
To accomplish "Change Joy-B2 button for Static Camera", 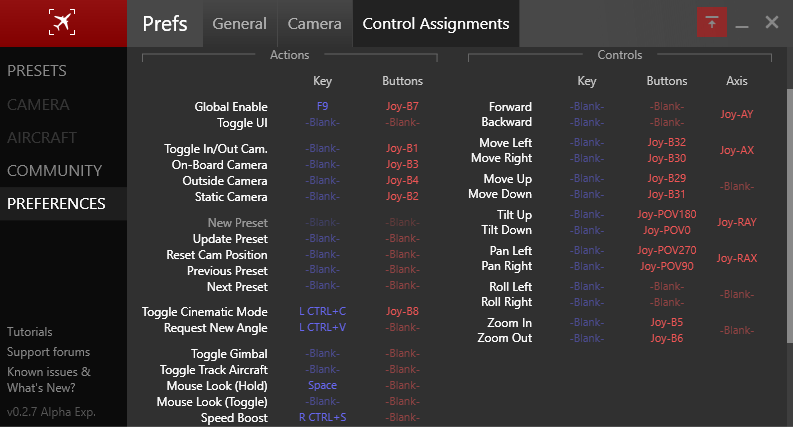I will 403,196.
